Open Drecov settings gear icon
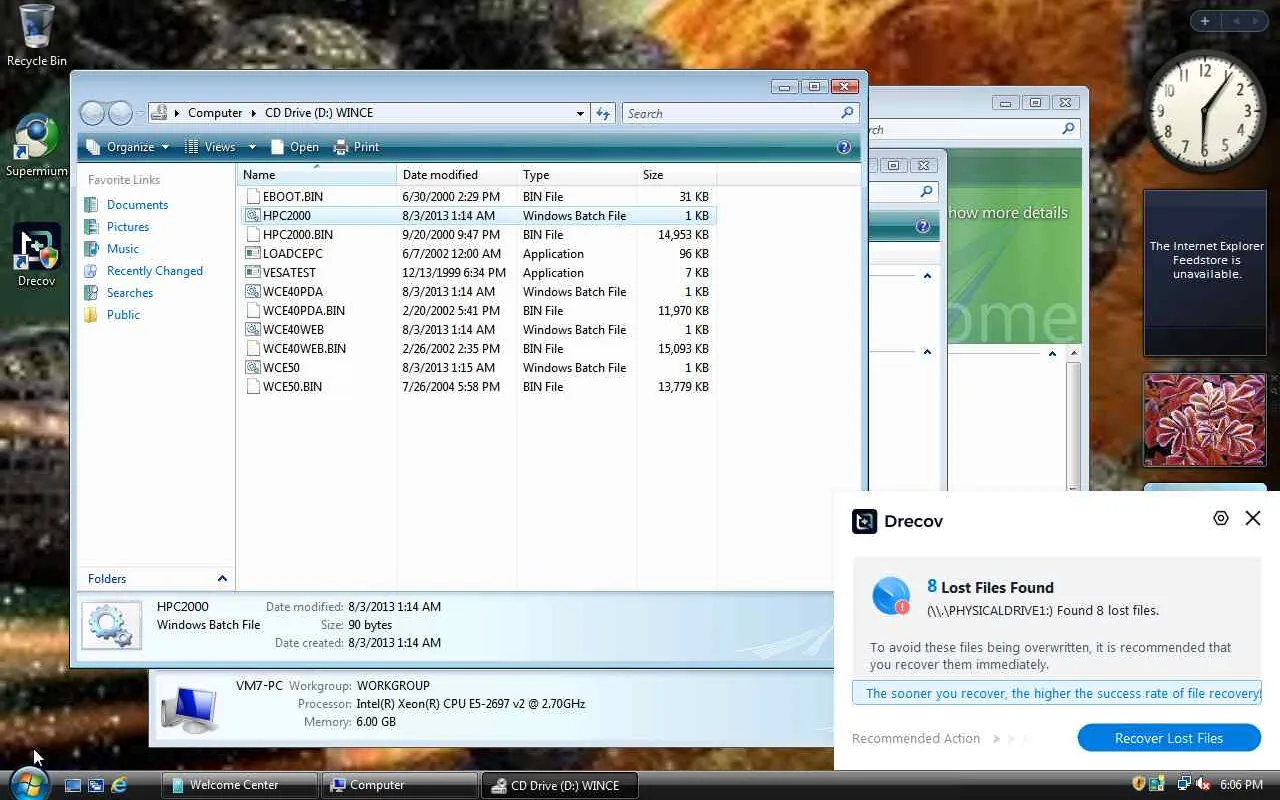The height and width of the screenshot is (800, 1280). click(x=1220, y=518)
